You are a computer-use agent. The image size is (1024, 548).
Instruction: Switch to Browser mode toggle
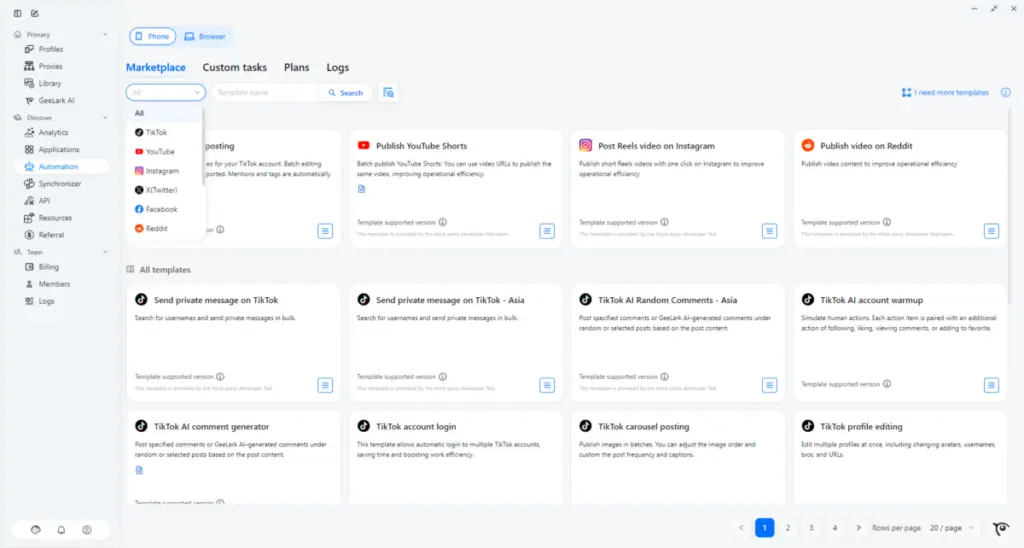tap(205, 36)
